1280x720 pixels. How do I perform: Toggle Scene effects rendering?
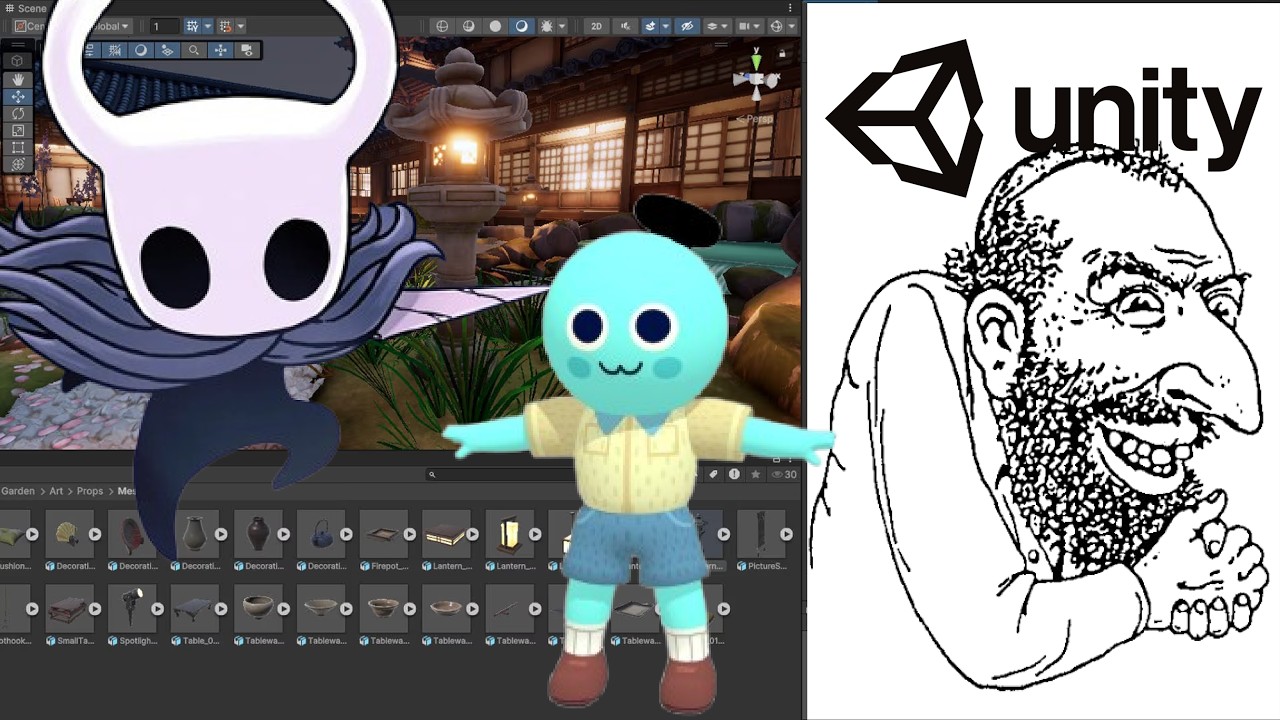[x=650, y=26]
